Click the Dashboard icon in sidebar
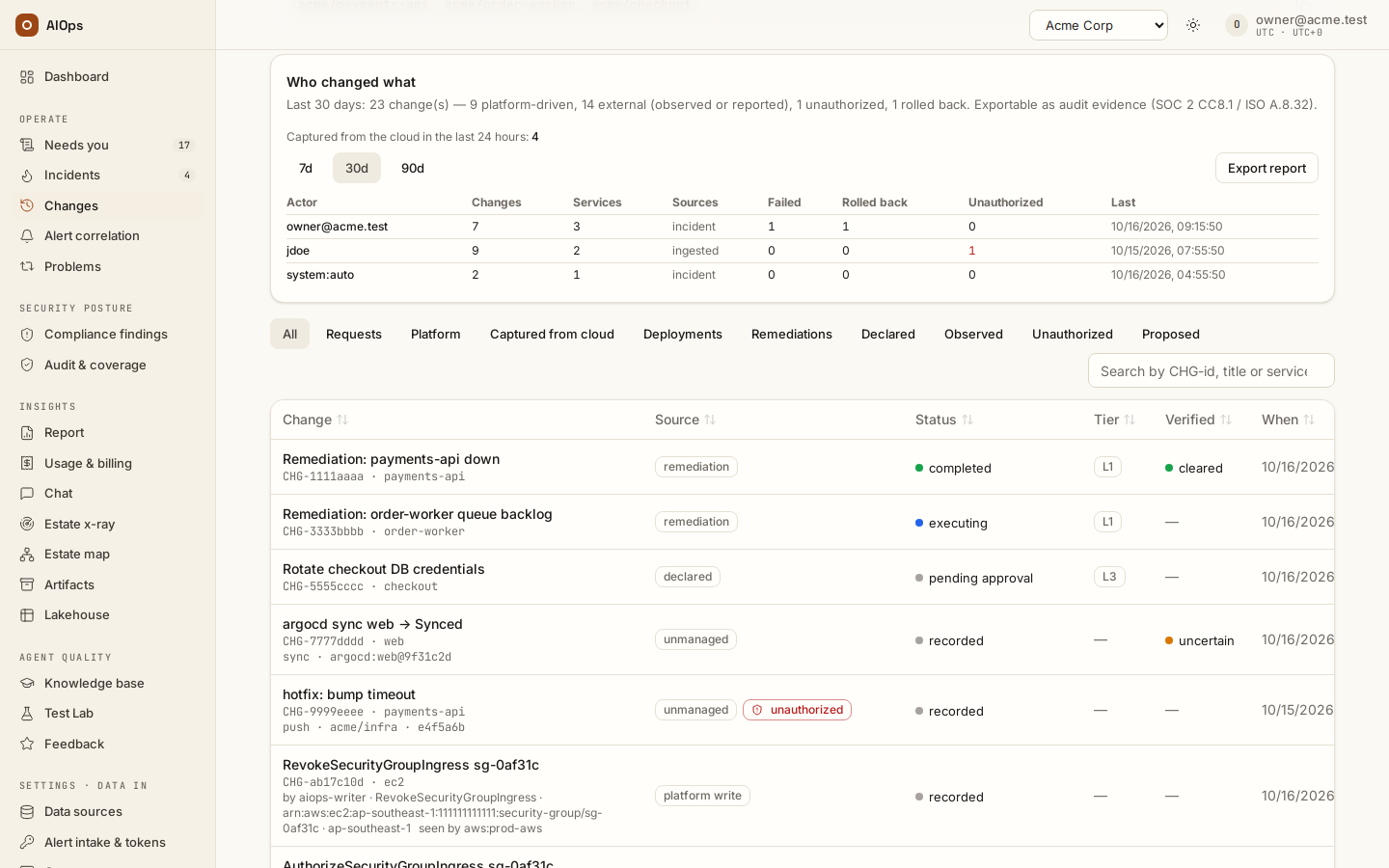 coord(27,77)
